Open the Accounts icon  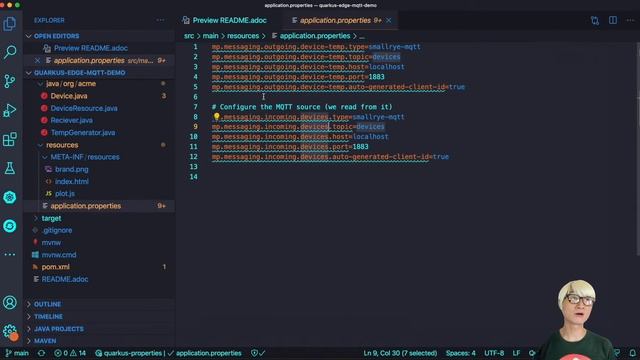10,302
